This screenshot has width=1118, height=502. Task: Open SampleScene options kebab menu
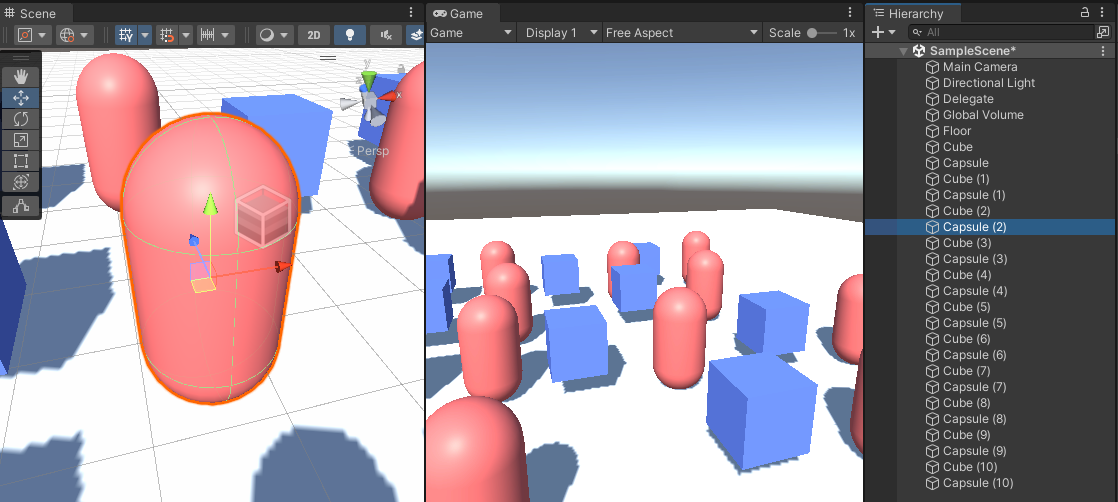[x=1104, y=51]
